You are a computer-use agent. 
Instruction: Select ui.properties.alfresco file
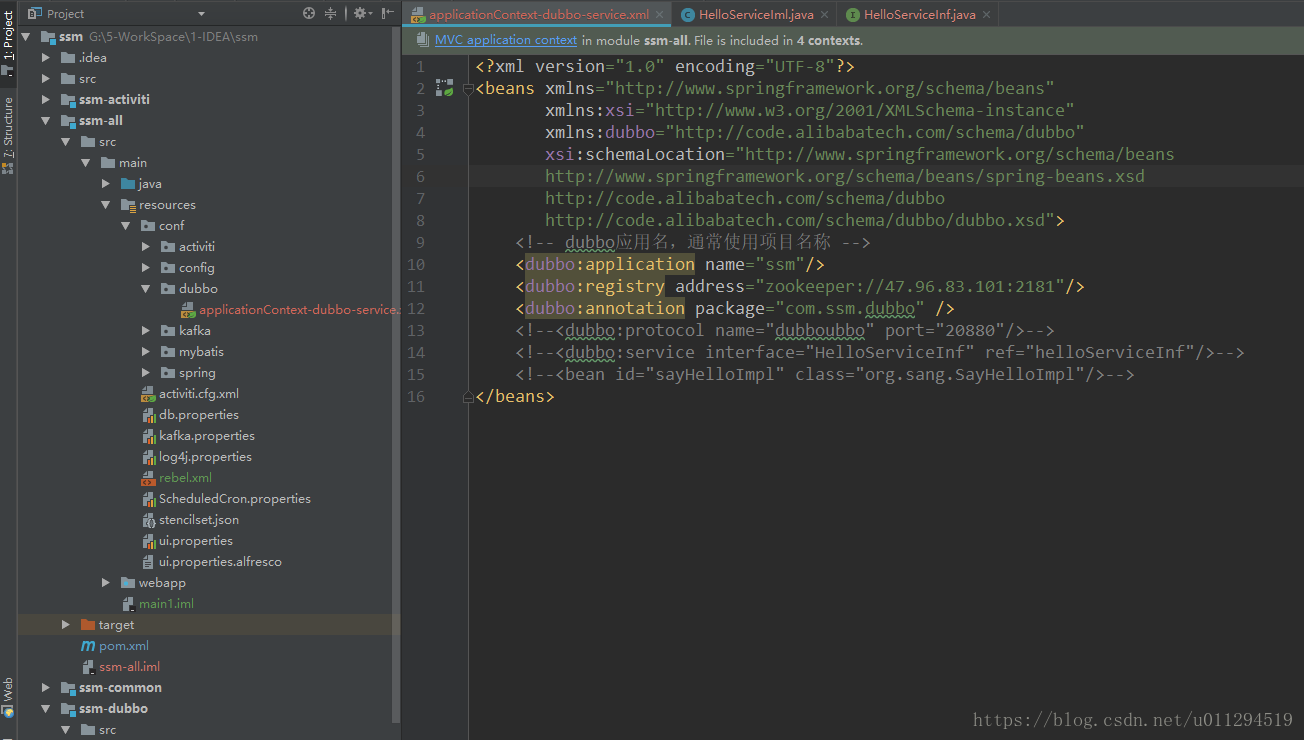click(220, 562)
